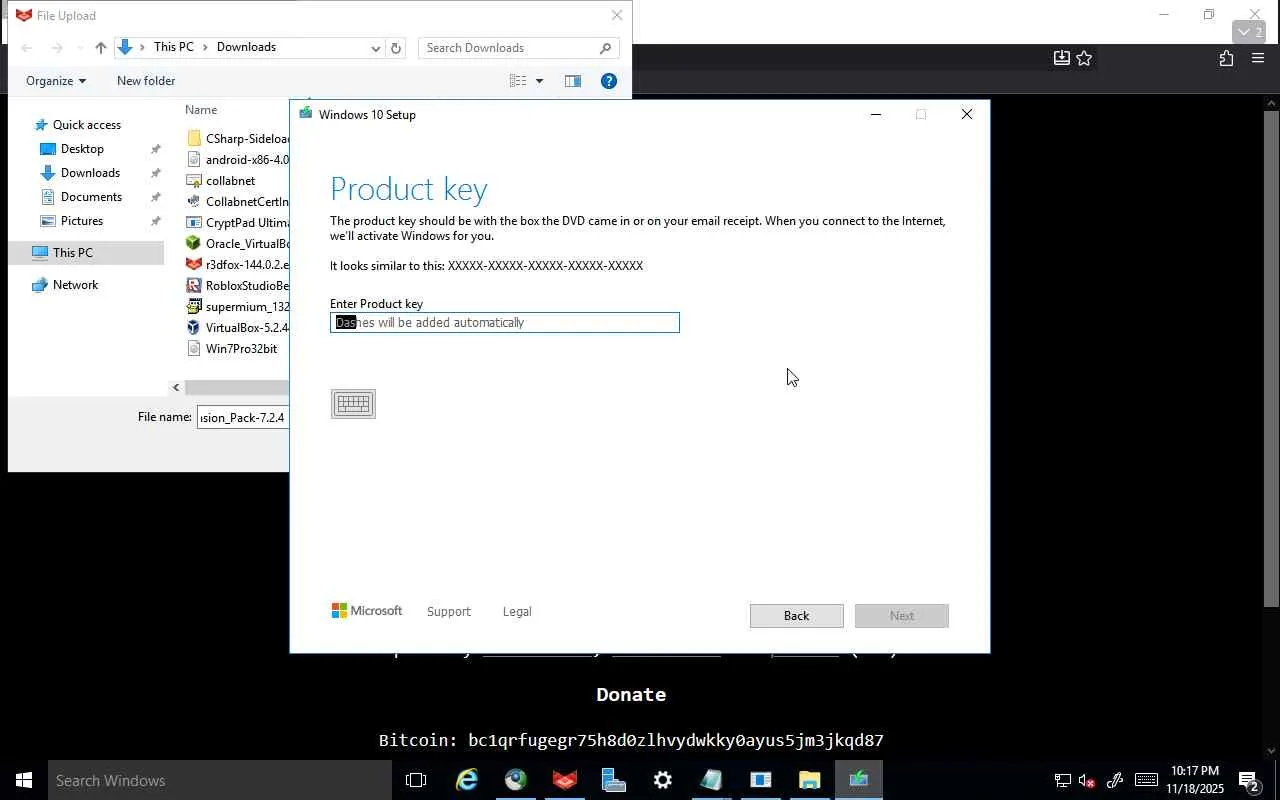1280x800 pixels.
Task: Toggle the preview pane
Action: pyautogui.click(x=573, y=81)
